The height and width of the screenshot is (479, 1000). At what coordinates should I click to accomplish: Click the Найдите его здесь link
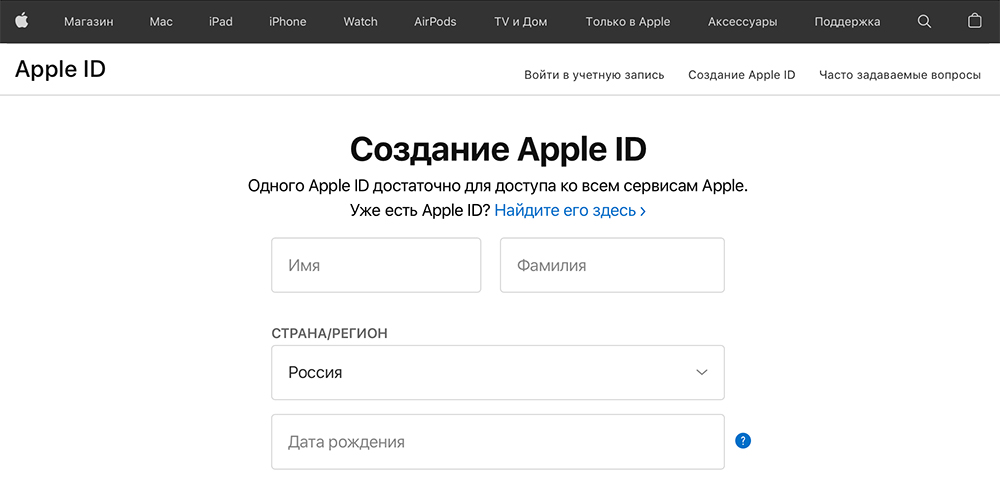(x=570, y=210)
